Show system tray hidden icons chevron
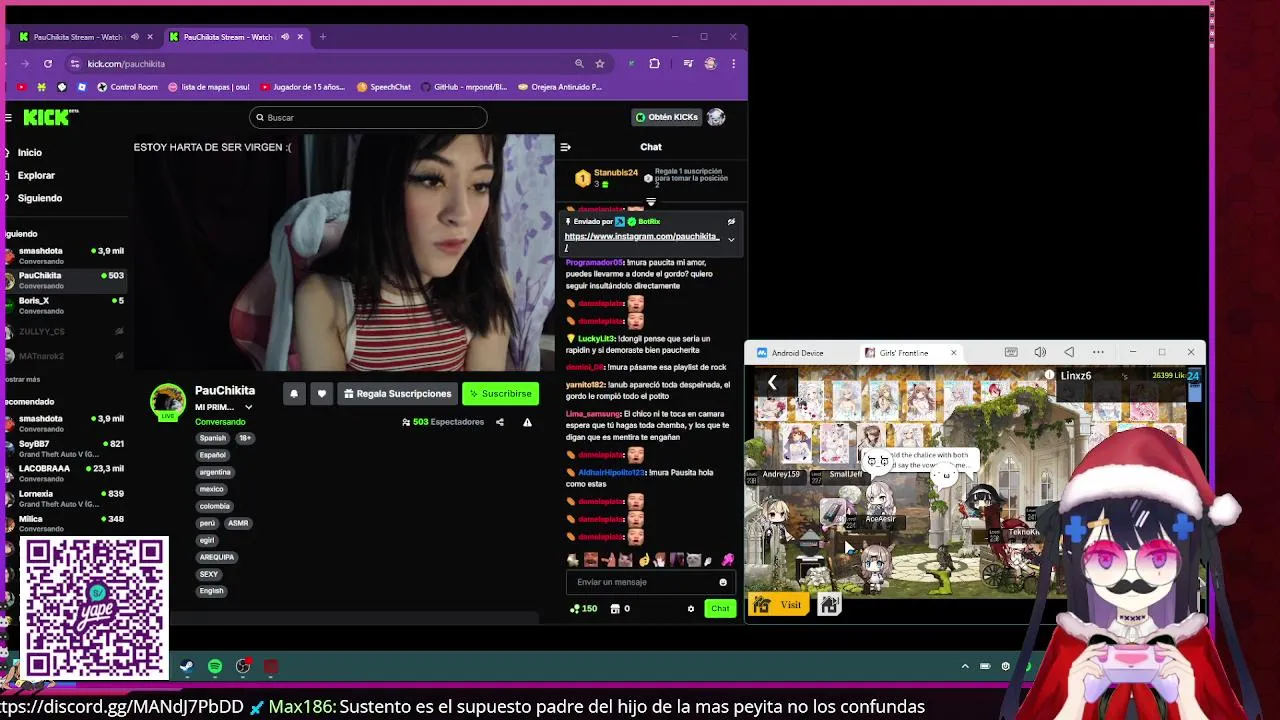This screenshot has width=1280, height=720. coord(965,666)
